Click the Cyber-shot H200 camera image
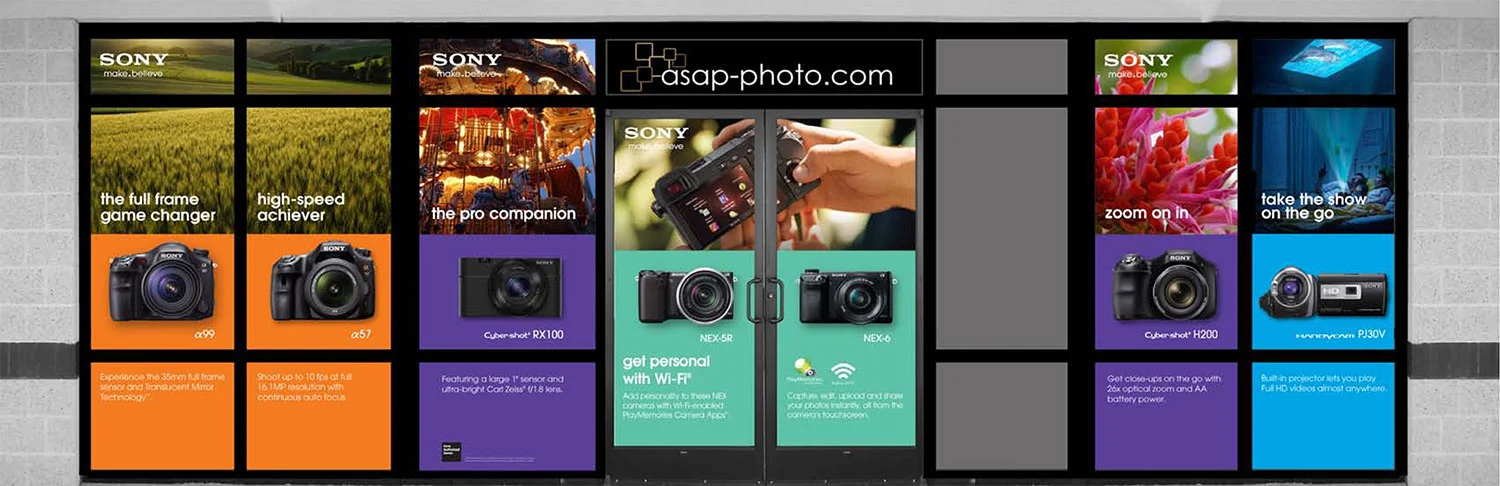The height and width of the screenshot is (486, 1500). pos(1166,285)
